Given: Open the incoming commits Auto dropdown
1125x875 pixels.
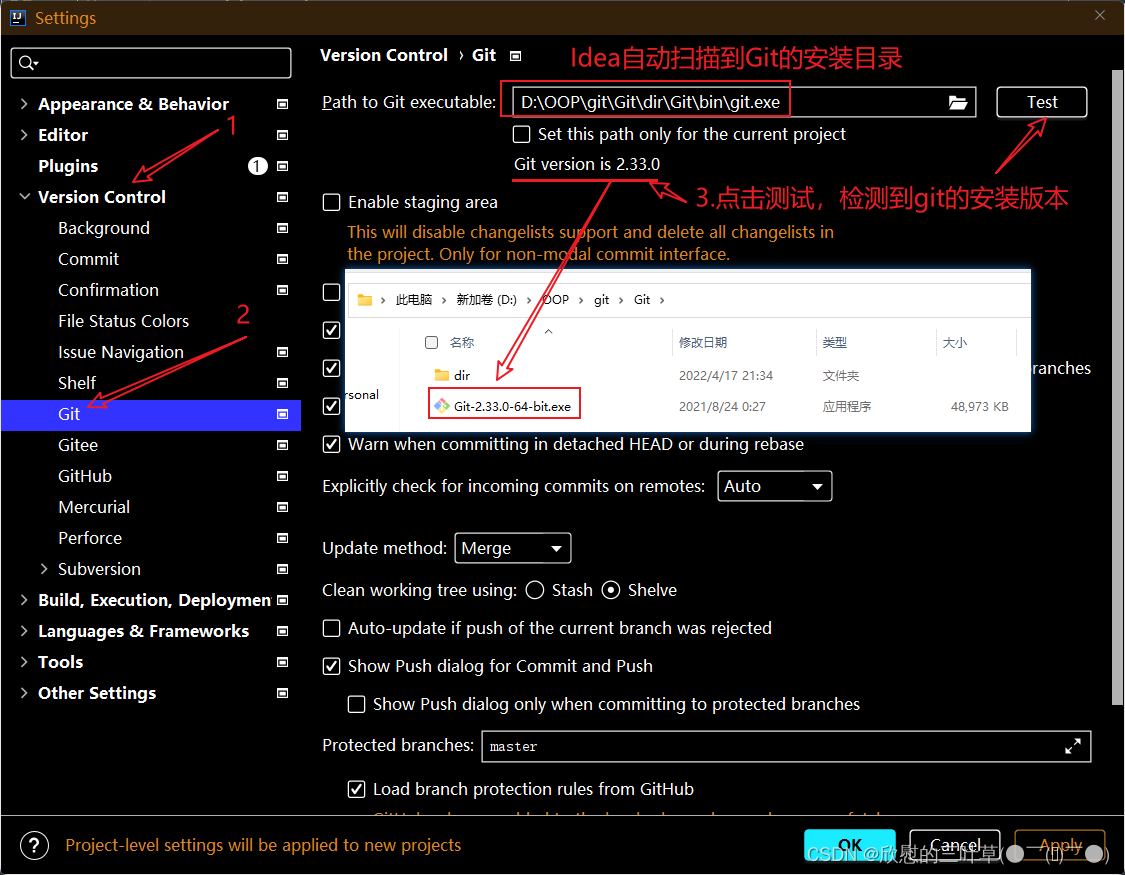Looking at the screenshot, I should click(774, 486).
